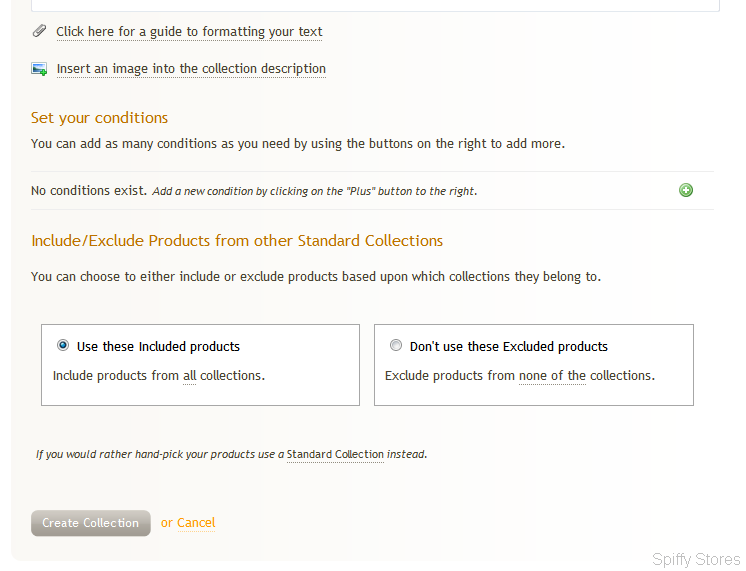Click the "Use these Included products" label

point(158,346)
